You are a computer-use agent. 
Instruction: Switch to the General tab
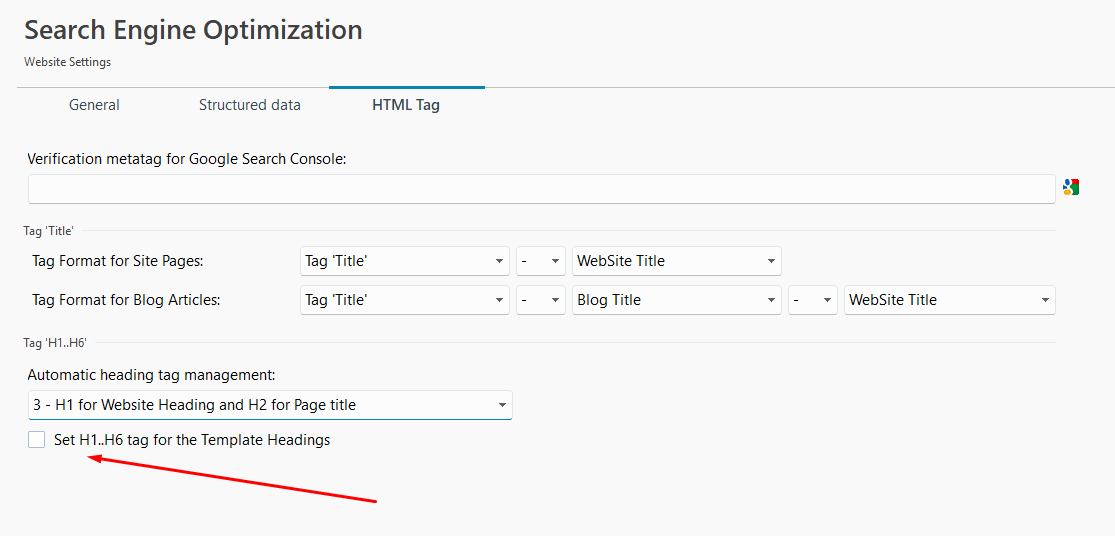94,105
